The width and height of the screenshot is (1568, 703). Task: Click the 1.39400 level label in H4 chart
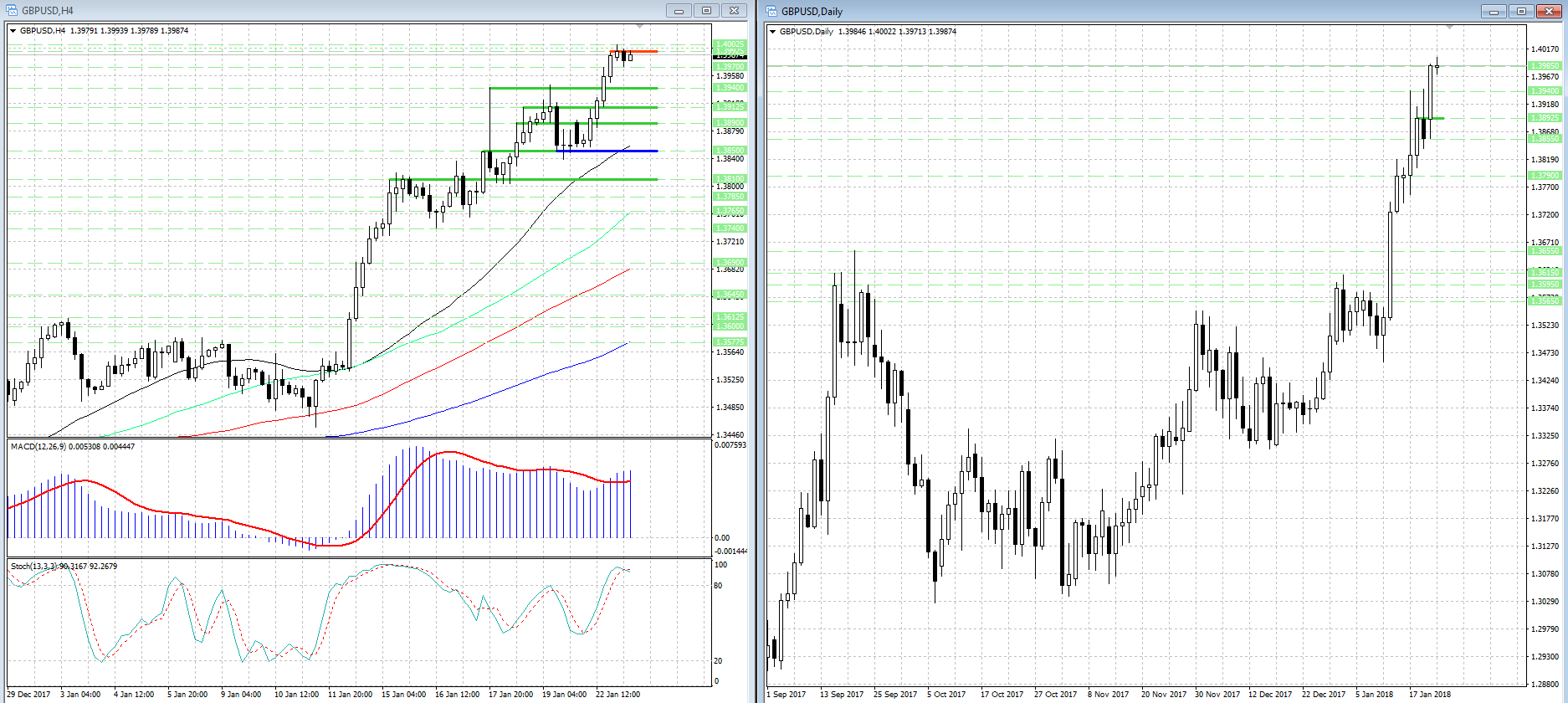[730, 88]
